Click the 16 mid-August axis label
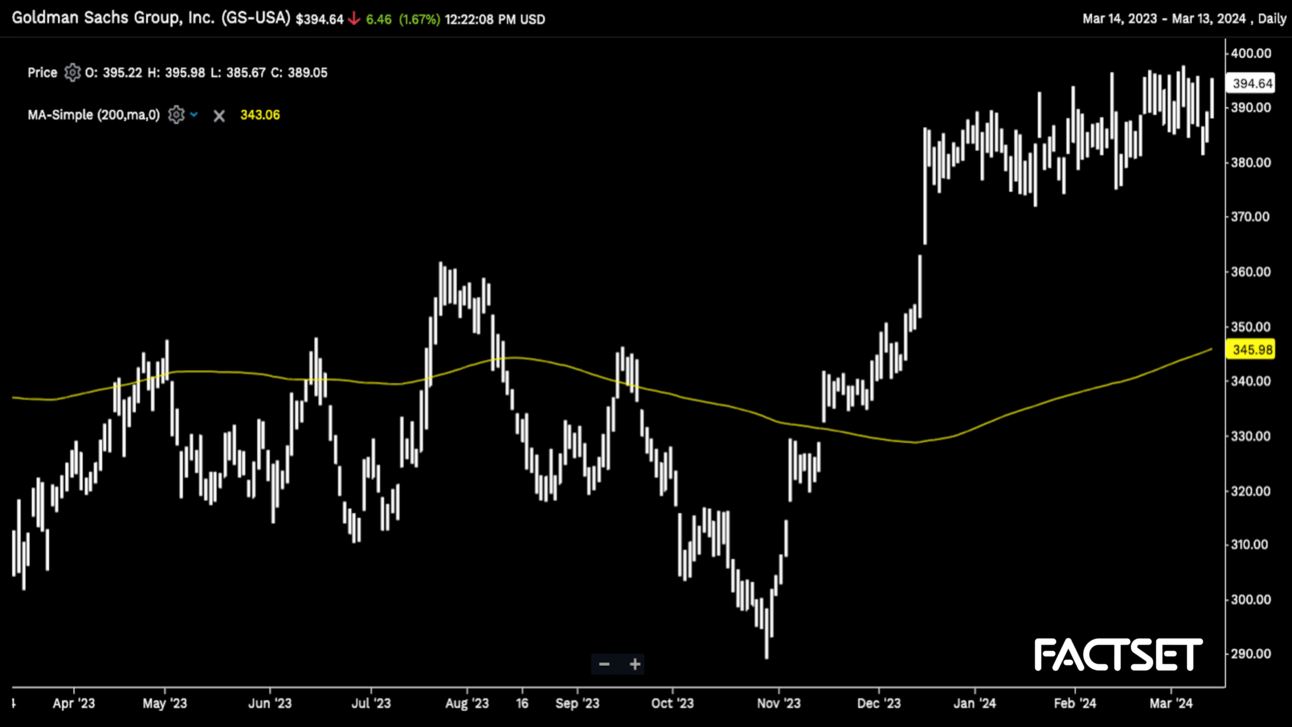 point(522,703)
